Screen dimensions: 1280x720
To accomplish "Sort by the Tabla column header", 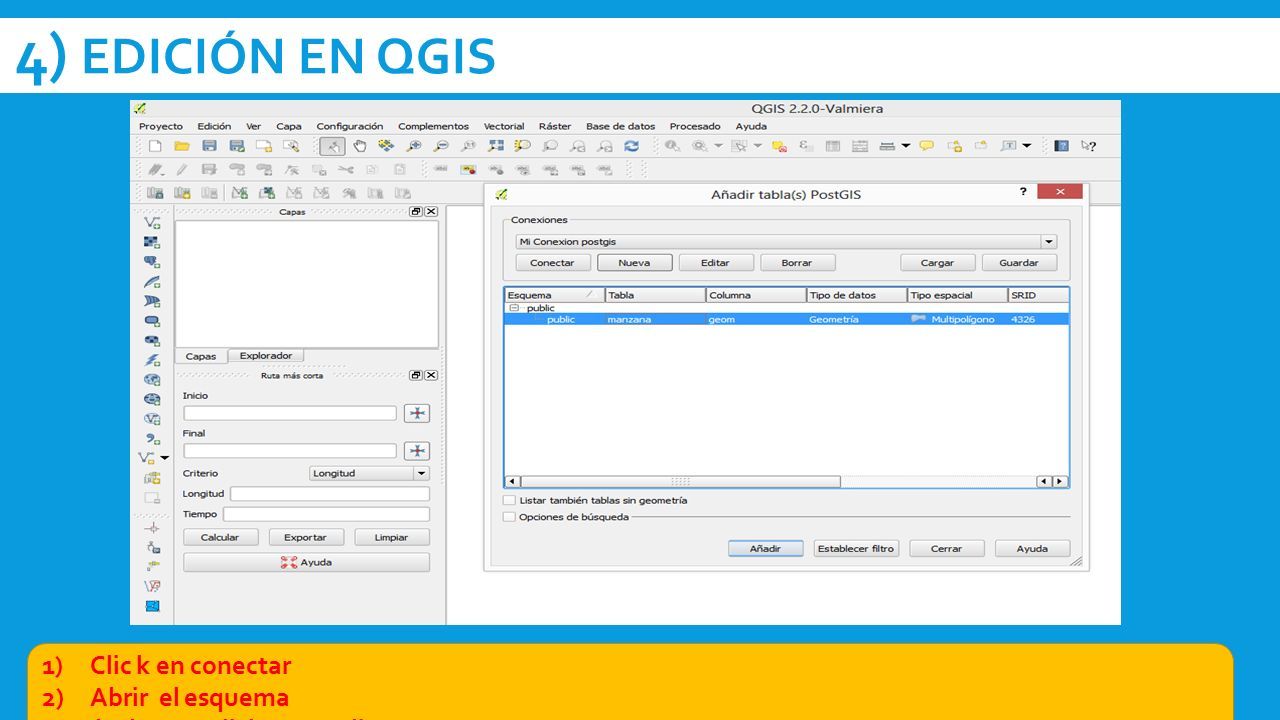I will point(655,295).
